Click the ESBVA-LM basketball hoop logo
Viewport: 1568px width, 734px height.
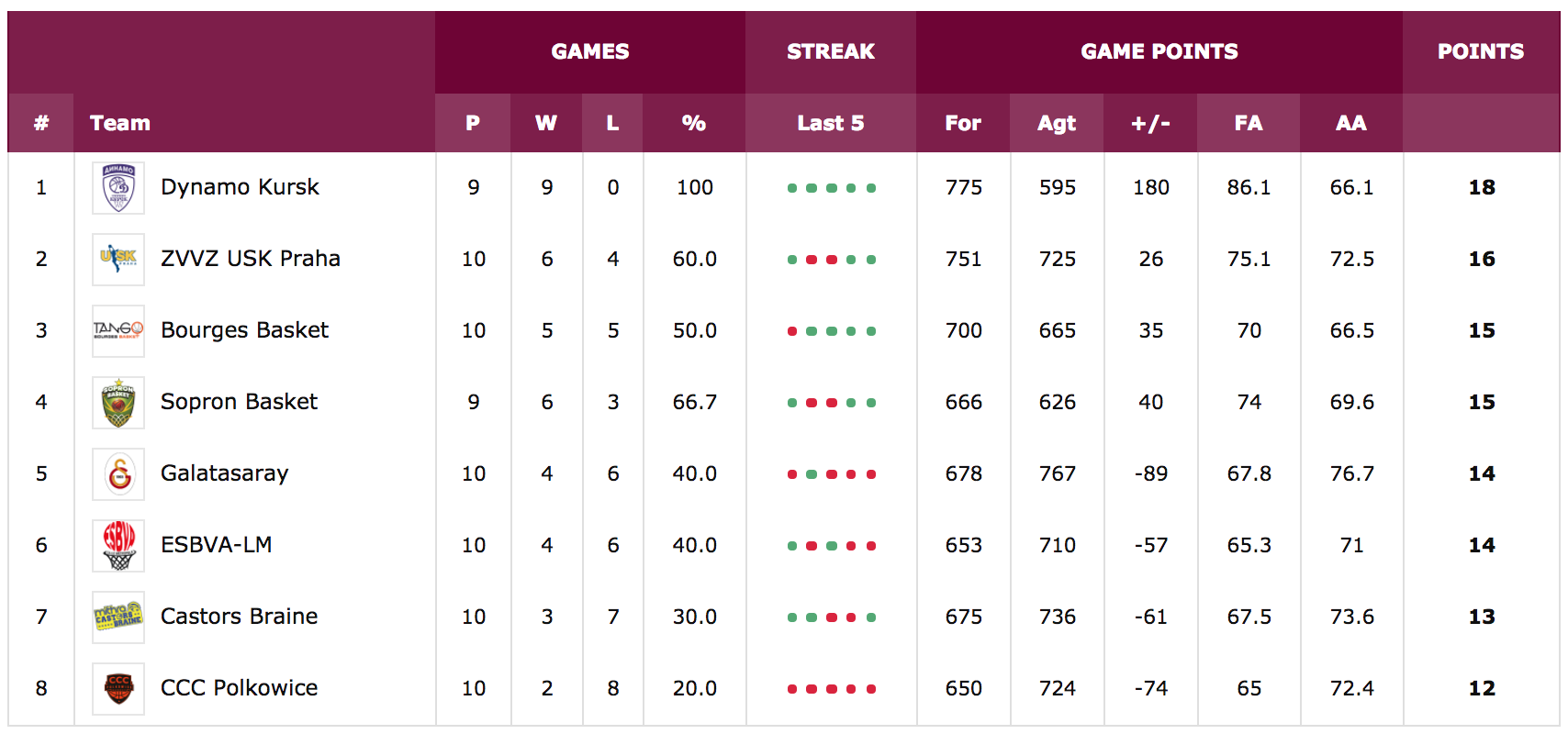point(118,546)
